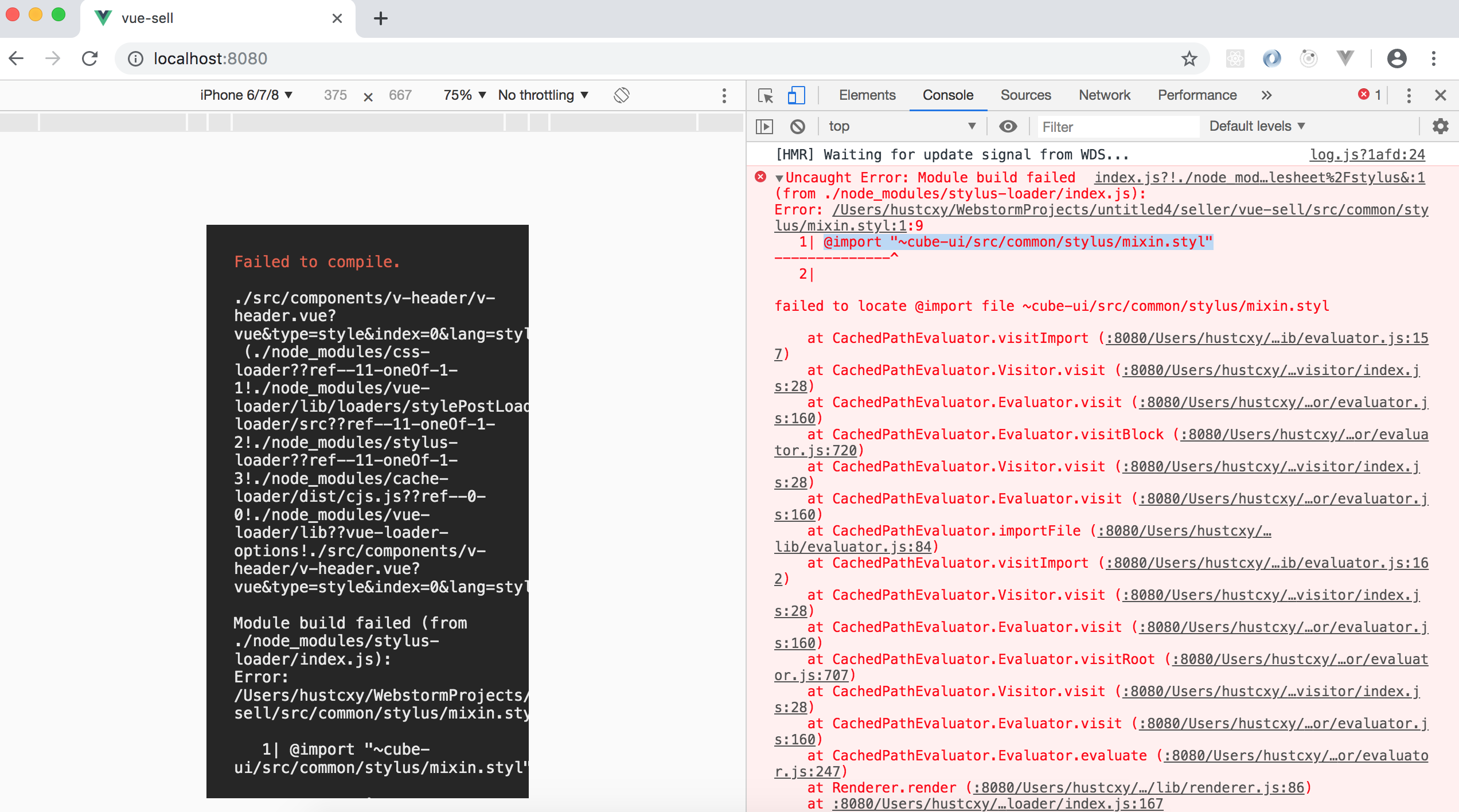Open the live expression eye icon
1459x812 pixels.
click(1008, 126)
